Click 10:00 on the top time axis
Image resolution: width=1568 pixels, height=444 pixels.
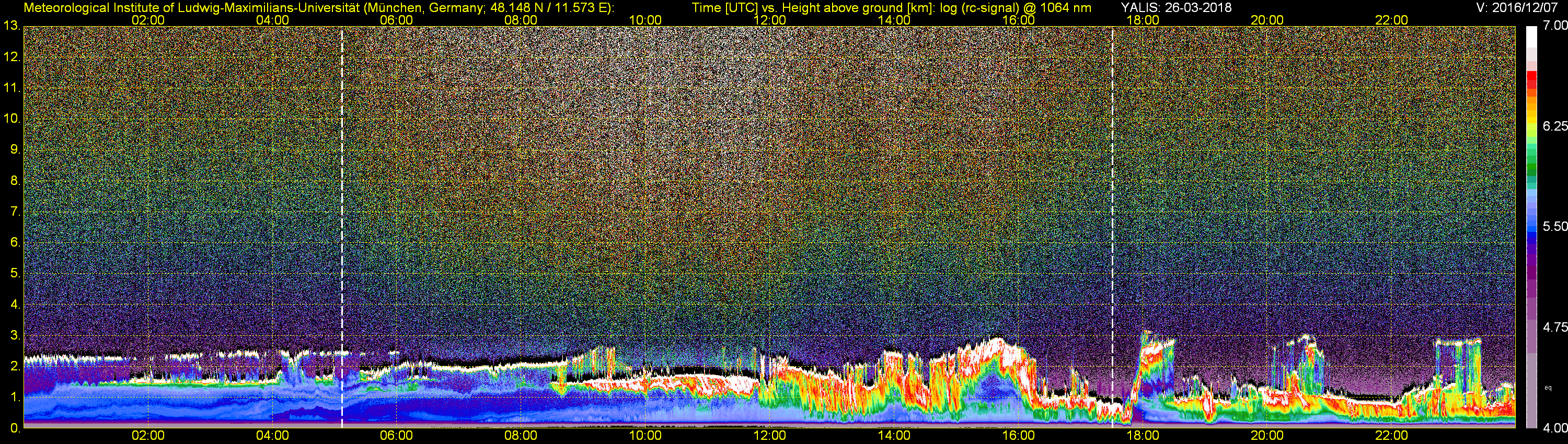pos(645,19)
